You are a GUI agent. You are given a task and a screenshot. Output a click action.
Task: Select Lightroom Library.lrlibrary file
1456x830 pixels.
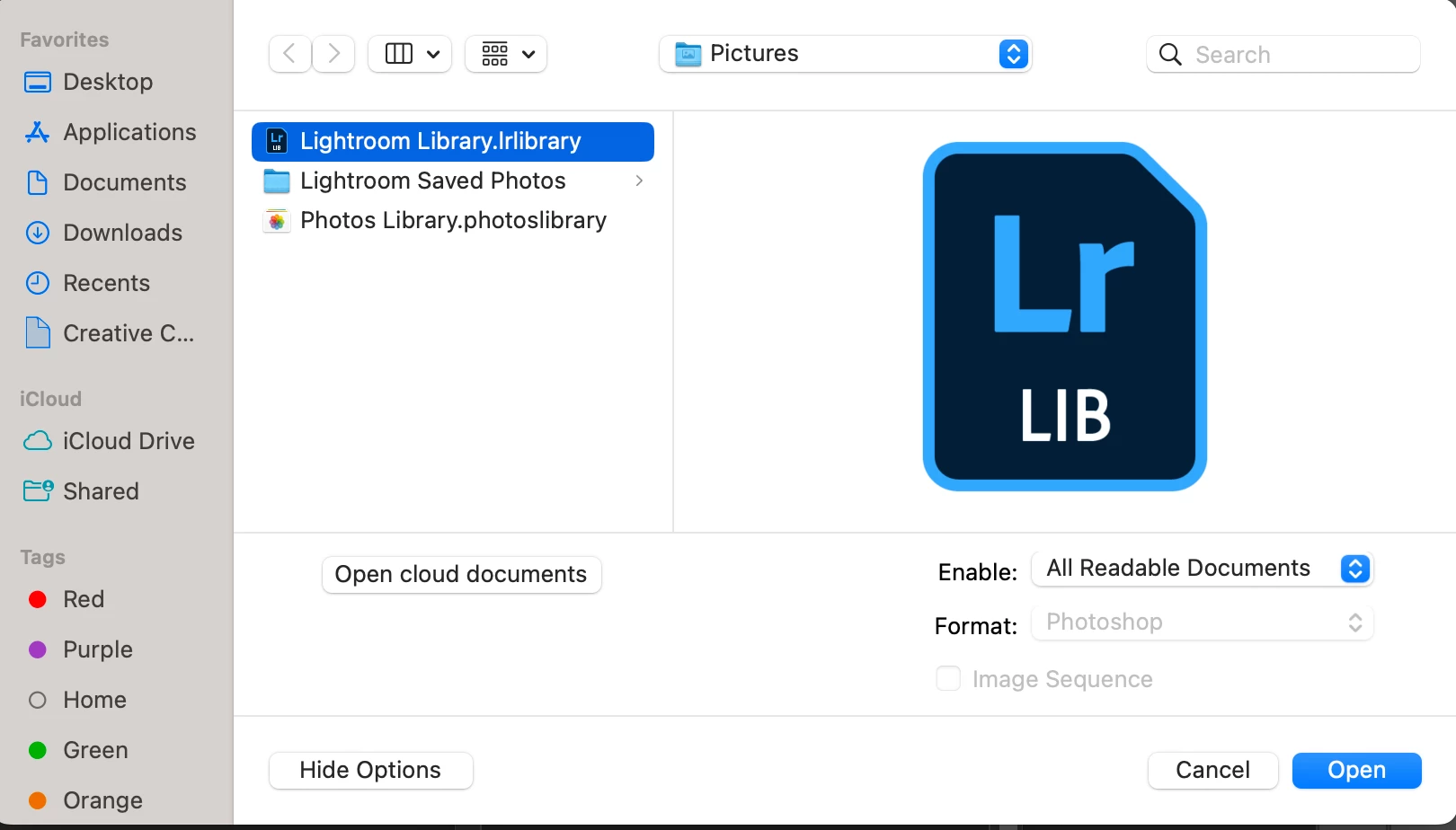click(x=453, y=142)
